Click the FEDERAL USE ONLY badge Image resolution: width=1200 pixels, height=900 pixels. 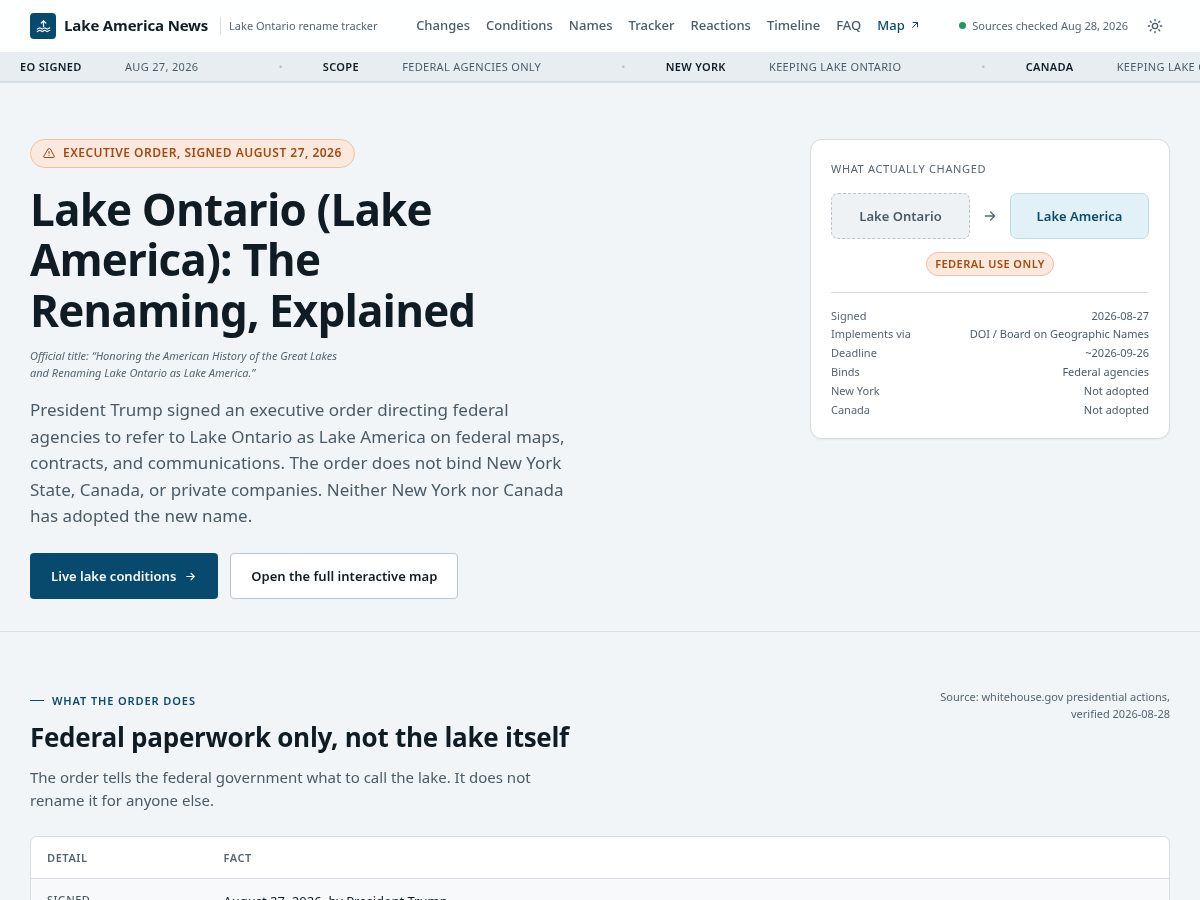pos(990,264)
